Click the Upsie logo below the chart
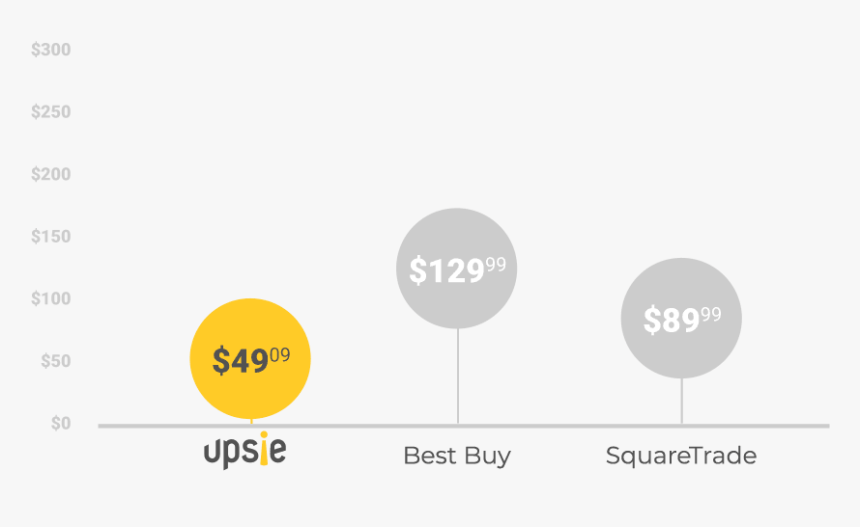The image size is (860, 527). pyautogui.click(x=245, y=450)
